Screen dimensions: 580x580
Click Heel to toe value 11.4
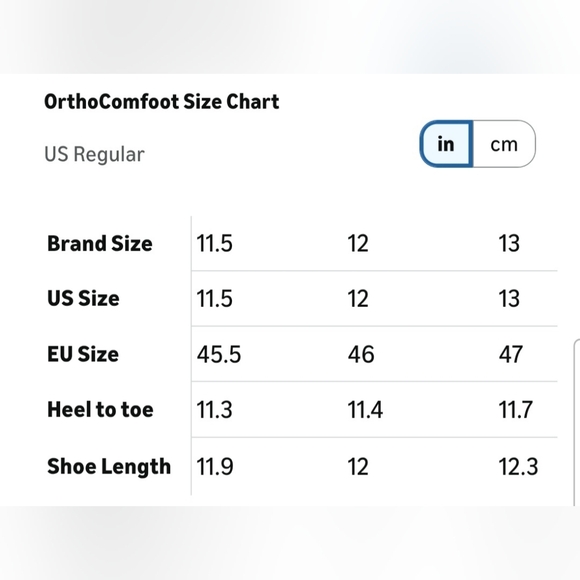365,410
